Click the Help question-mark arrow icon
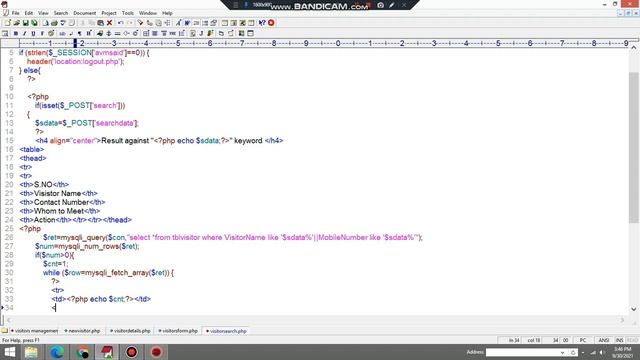 tap(262, 23)
